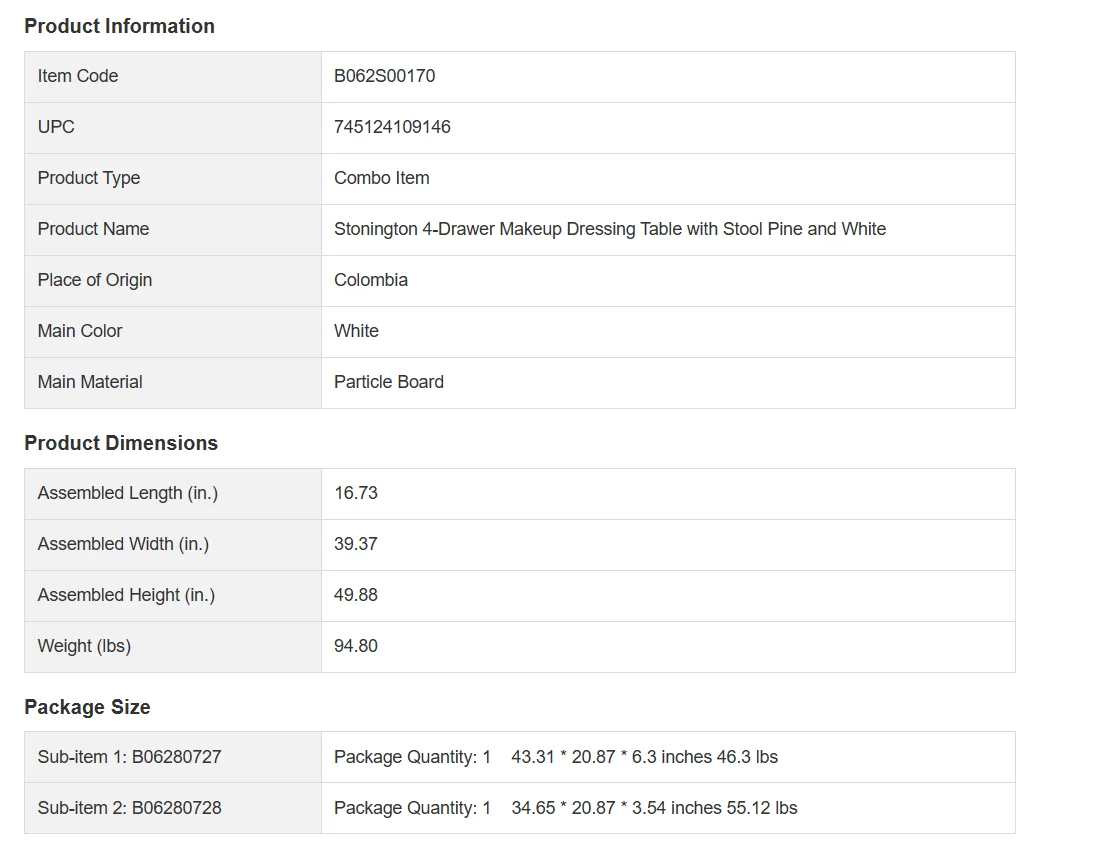This screenshot has width=1119, height=861.
Task: Select the UPC number 745124109146
Action: click(x=392, y=127)
